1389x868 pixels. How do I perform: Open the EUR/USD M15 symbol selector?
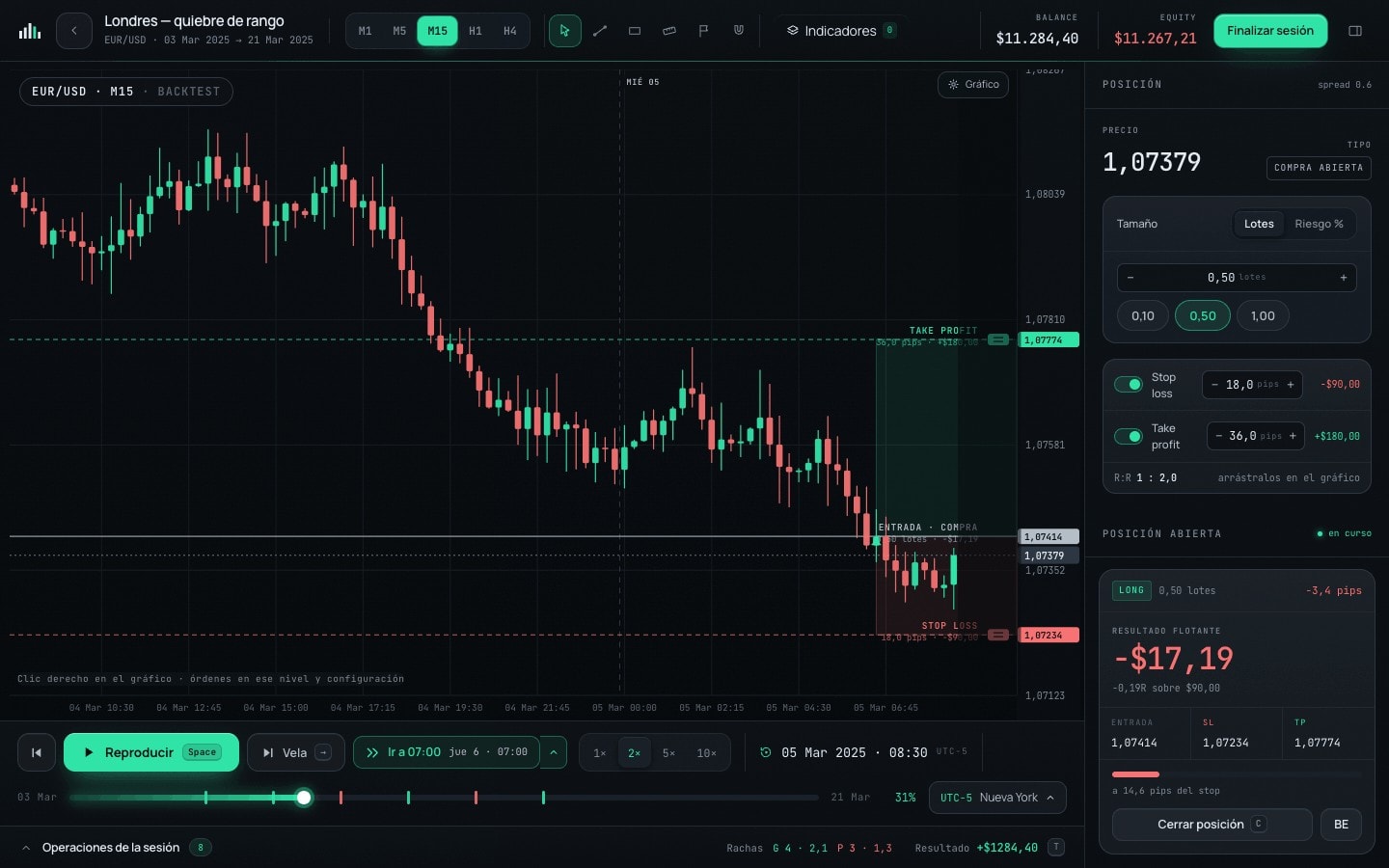click(126, 92)
